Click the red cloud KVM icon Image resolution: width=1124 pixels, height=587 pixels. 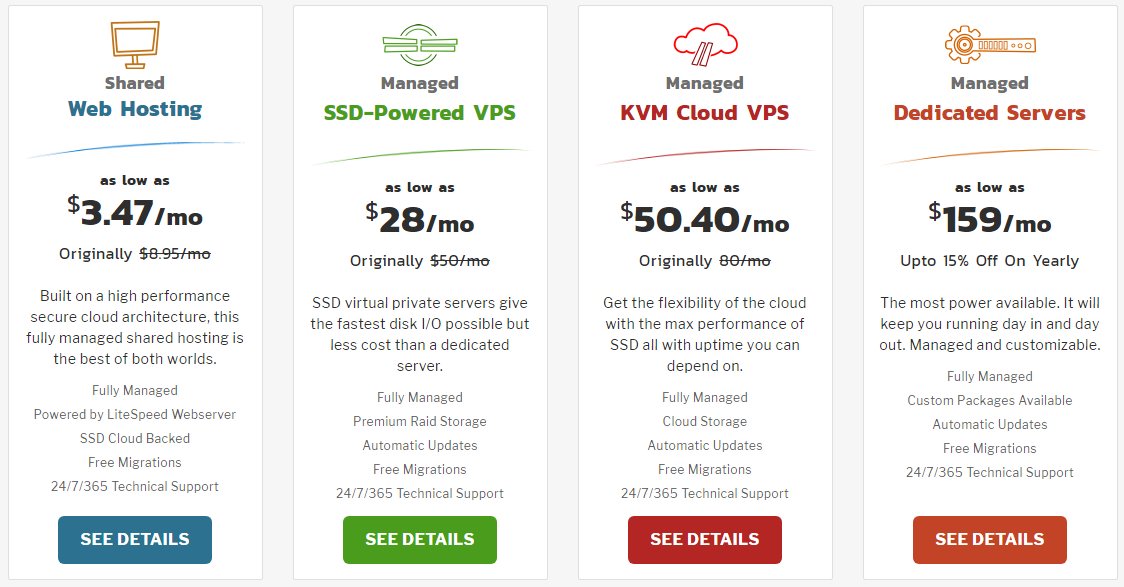705,44
